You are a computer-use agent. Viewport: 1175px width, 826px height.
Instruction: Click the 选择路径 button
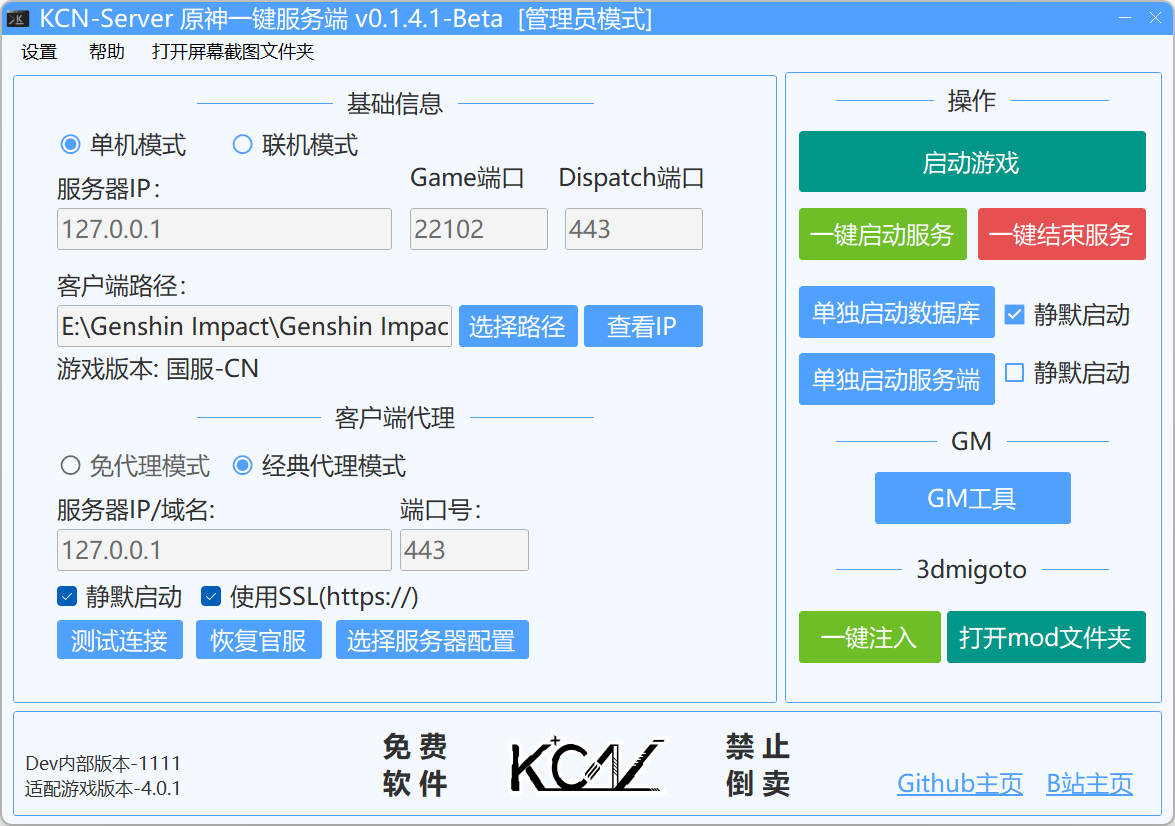coord(519,326)
